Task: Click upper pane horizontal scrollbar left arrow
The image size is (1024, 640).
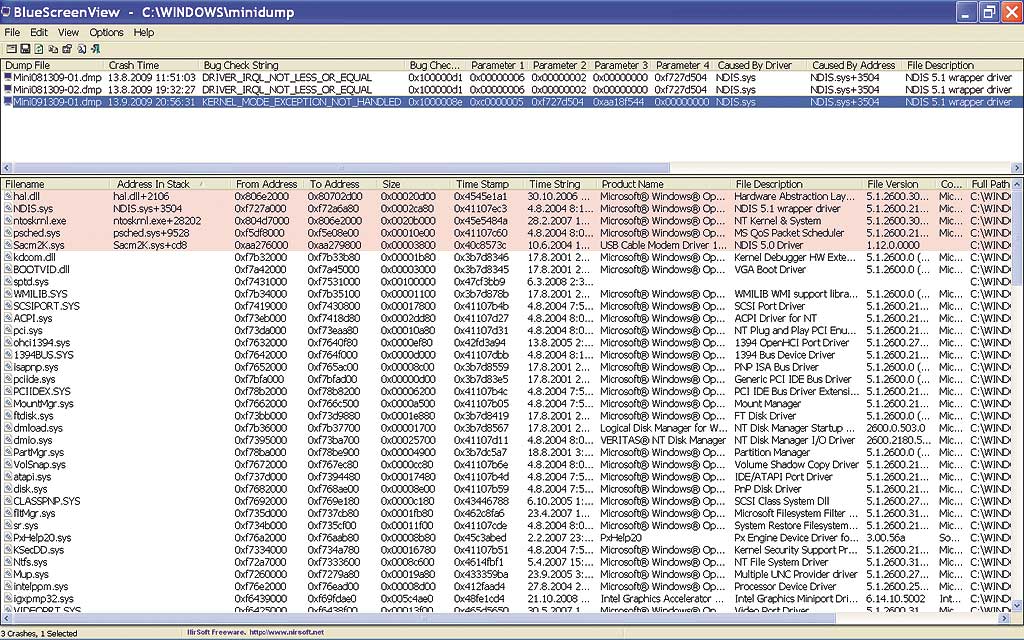Action: click(x=6, y=168)
